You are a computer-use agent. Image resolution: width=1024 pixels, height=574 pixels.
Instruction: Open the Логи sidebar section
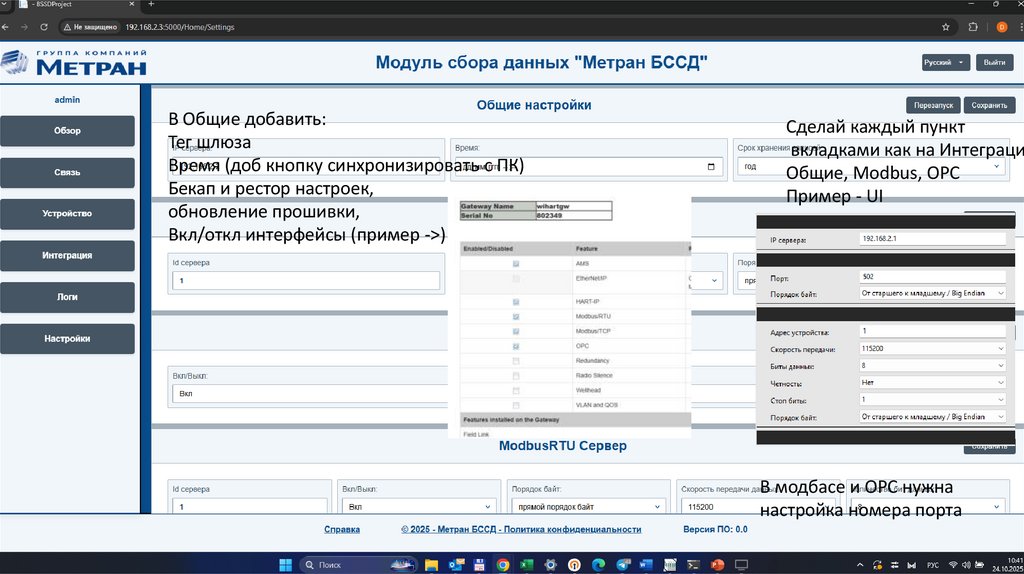tap(67, 297)
